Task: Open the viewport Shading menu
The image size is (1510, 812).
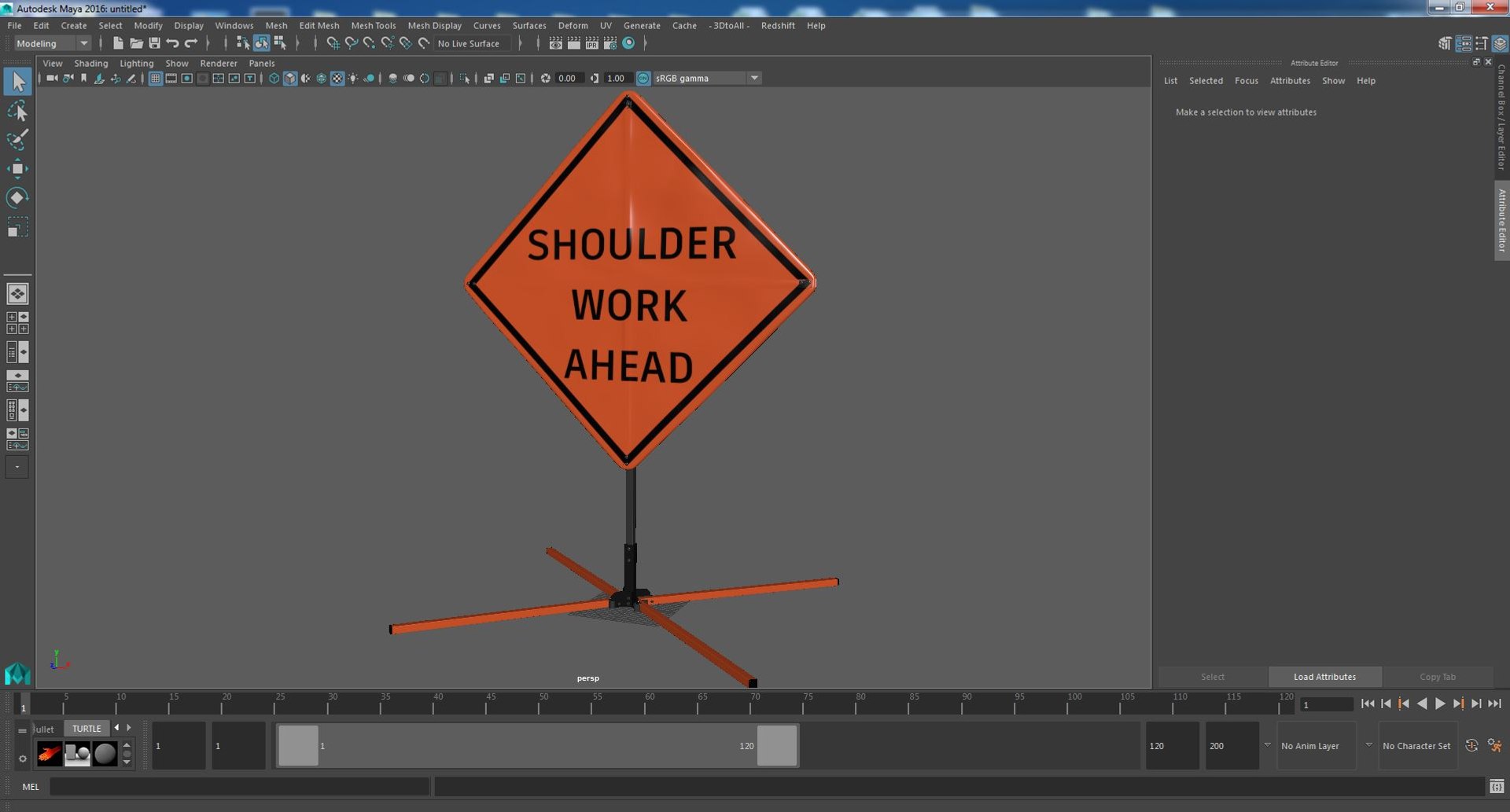Action: 90,63
